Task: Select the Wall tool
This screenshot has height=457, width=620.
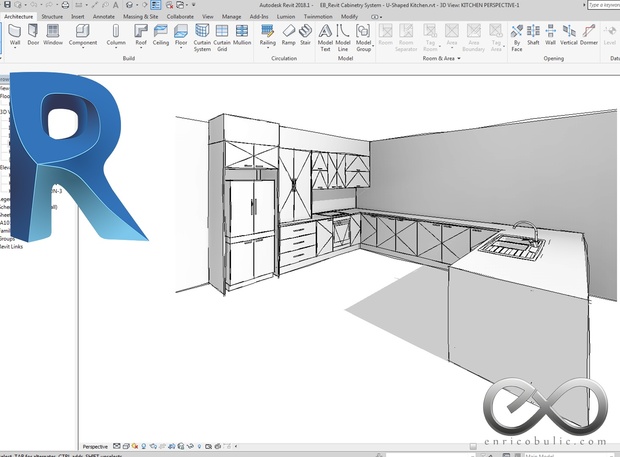Action: click(x=15, y=35)
